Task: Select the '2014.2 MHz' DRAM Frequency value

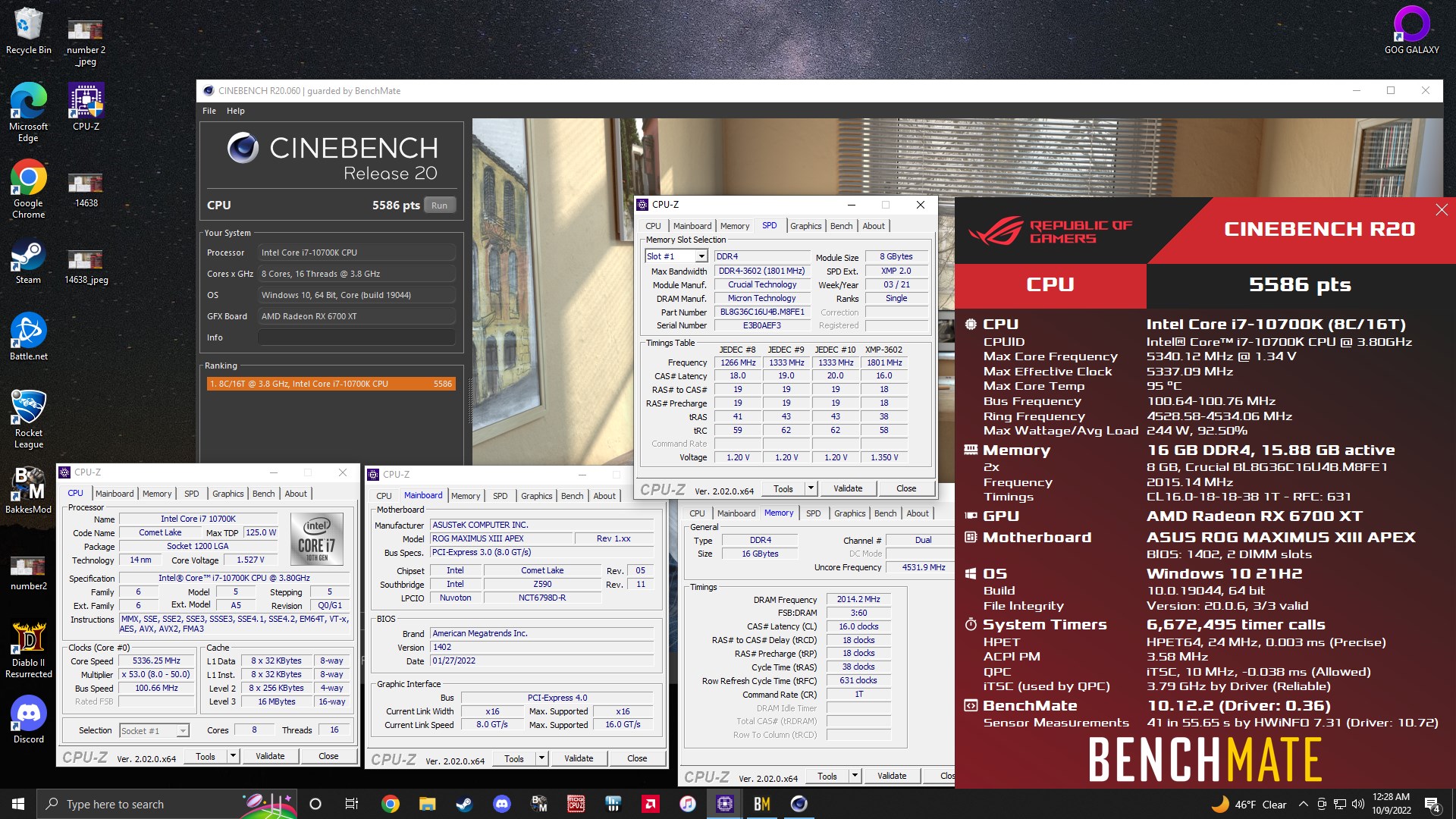Action: tap(858, 599)
